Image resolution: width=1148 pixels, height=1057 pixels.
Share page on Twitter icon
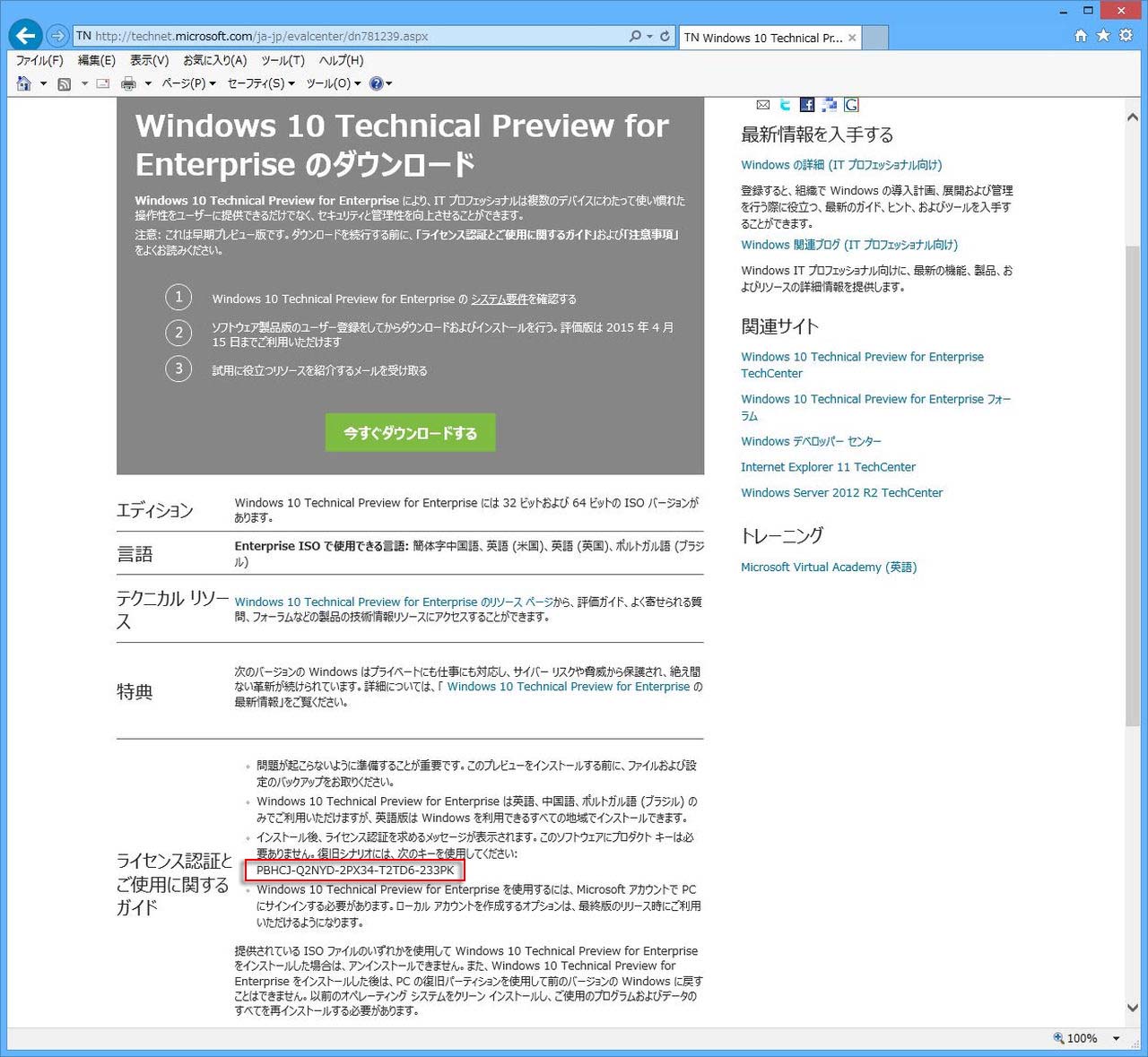(x=786, y=105)
